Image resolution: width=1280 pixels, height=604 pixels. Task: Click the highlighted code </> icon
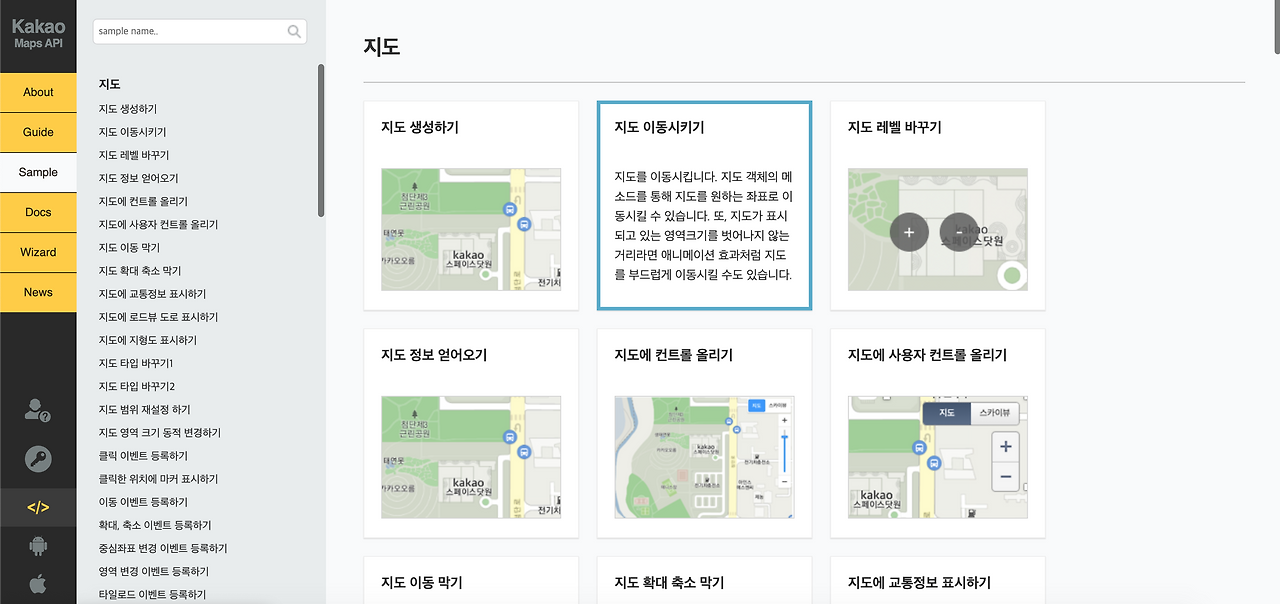[x=38, y=507]
